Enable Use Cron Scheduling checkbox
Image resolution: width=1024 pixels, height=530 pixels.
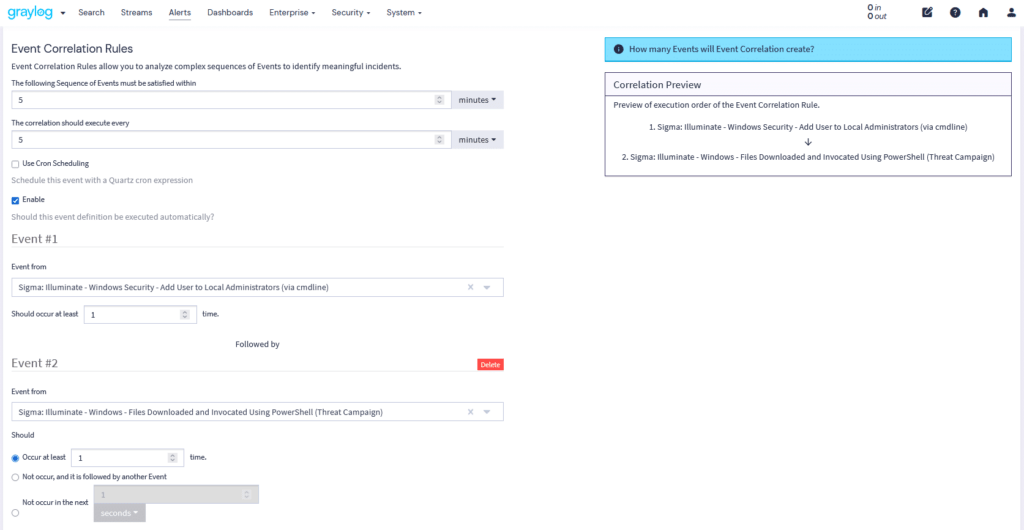15,164
